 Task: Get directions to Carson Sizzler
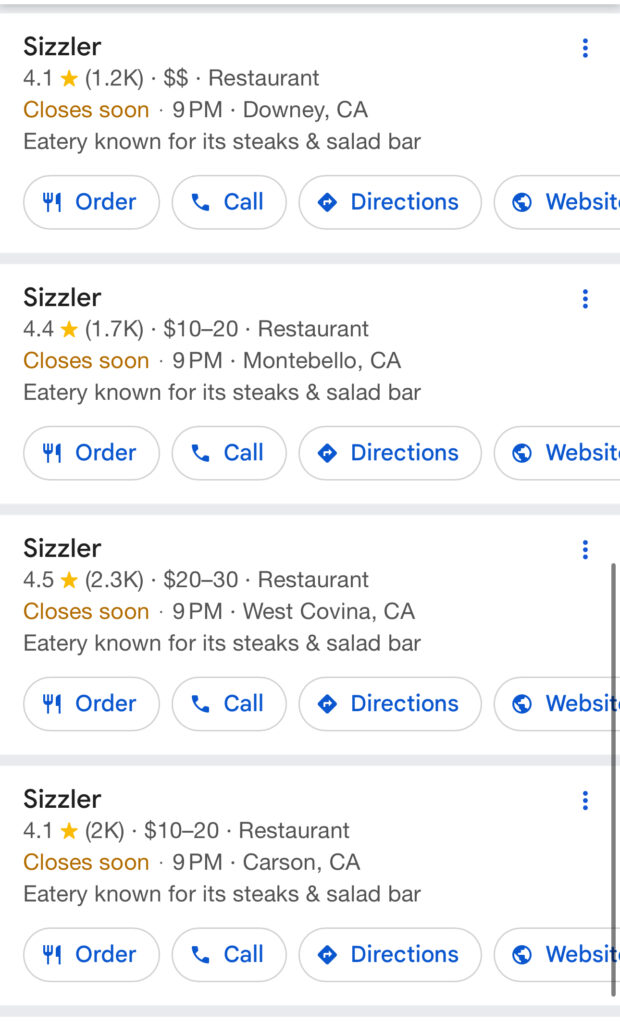[390, 955]
